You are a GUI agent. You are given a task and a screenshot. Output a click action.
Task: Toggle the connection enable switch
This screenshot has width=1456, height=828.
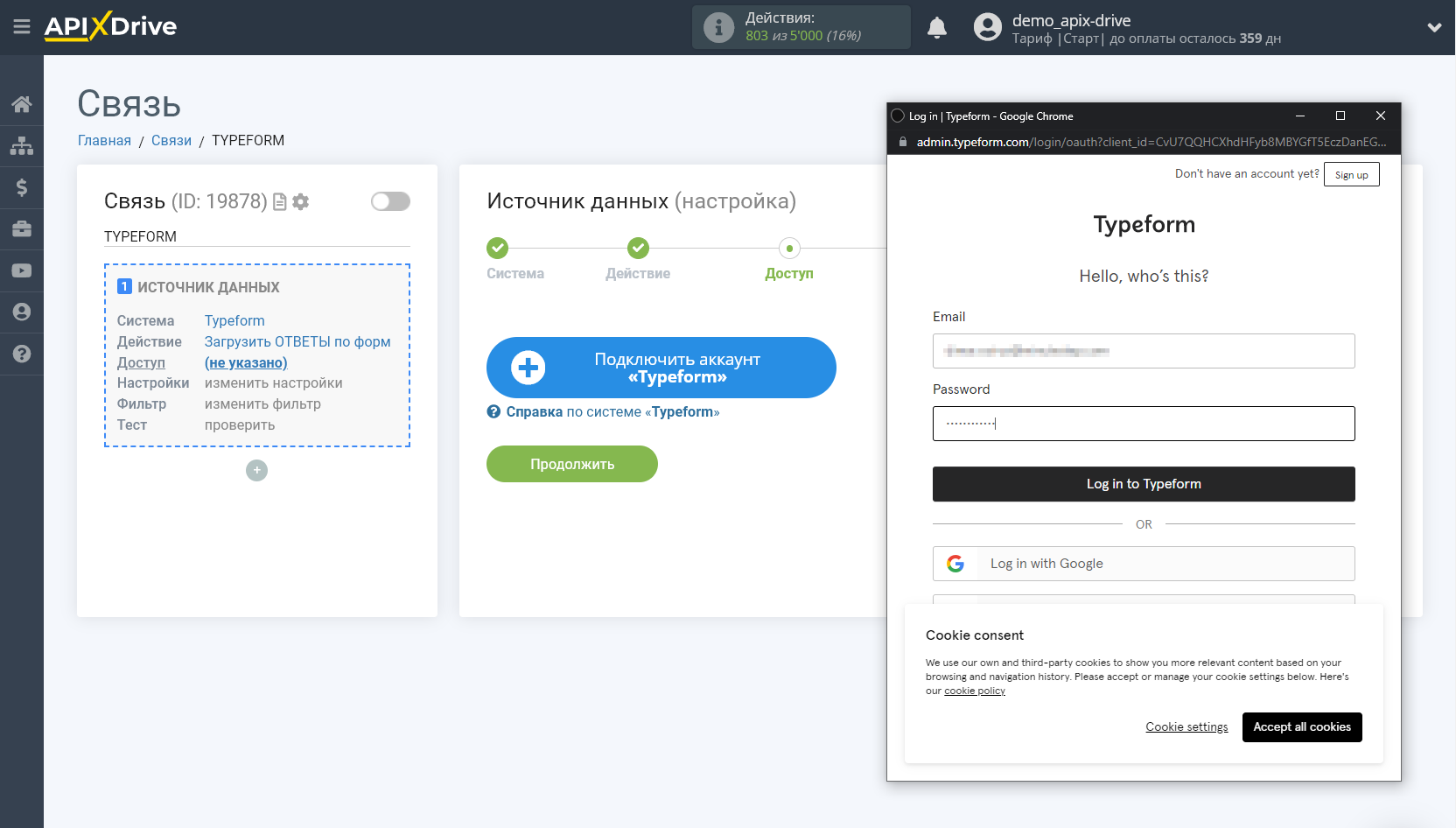pos(390,201)
